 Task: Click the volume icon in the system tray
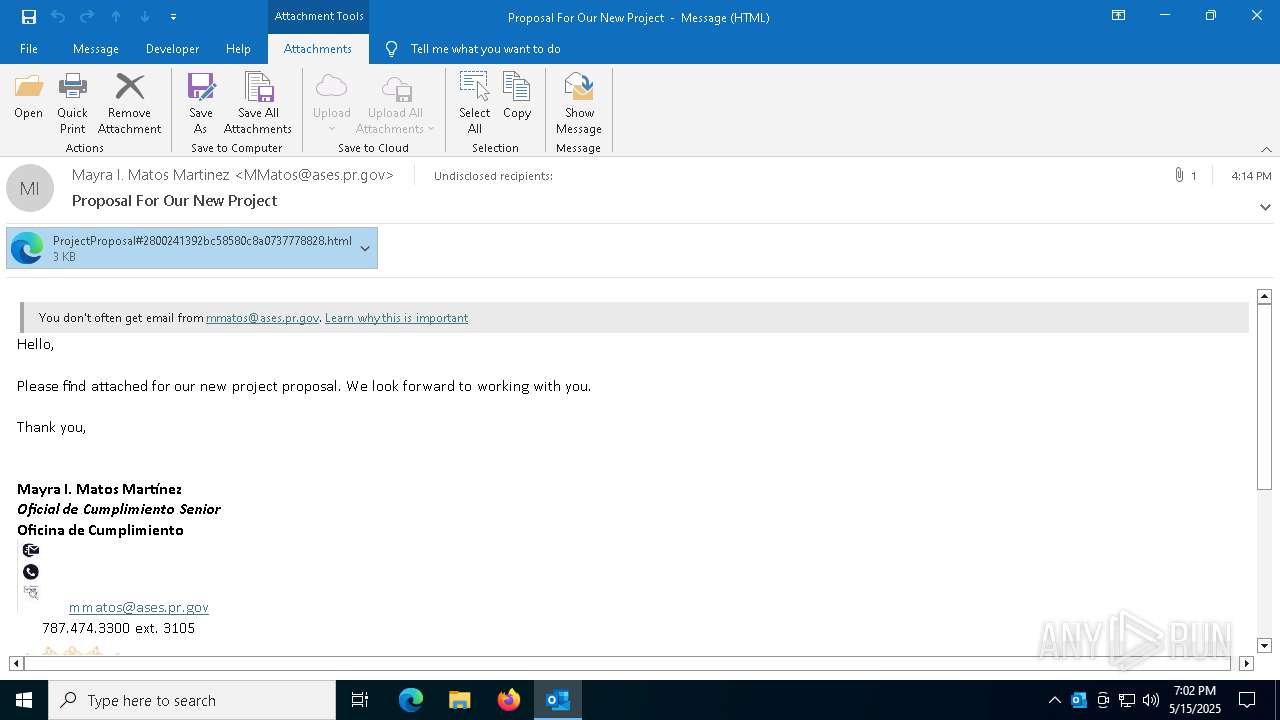coord(1150,700)
